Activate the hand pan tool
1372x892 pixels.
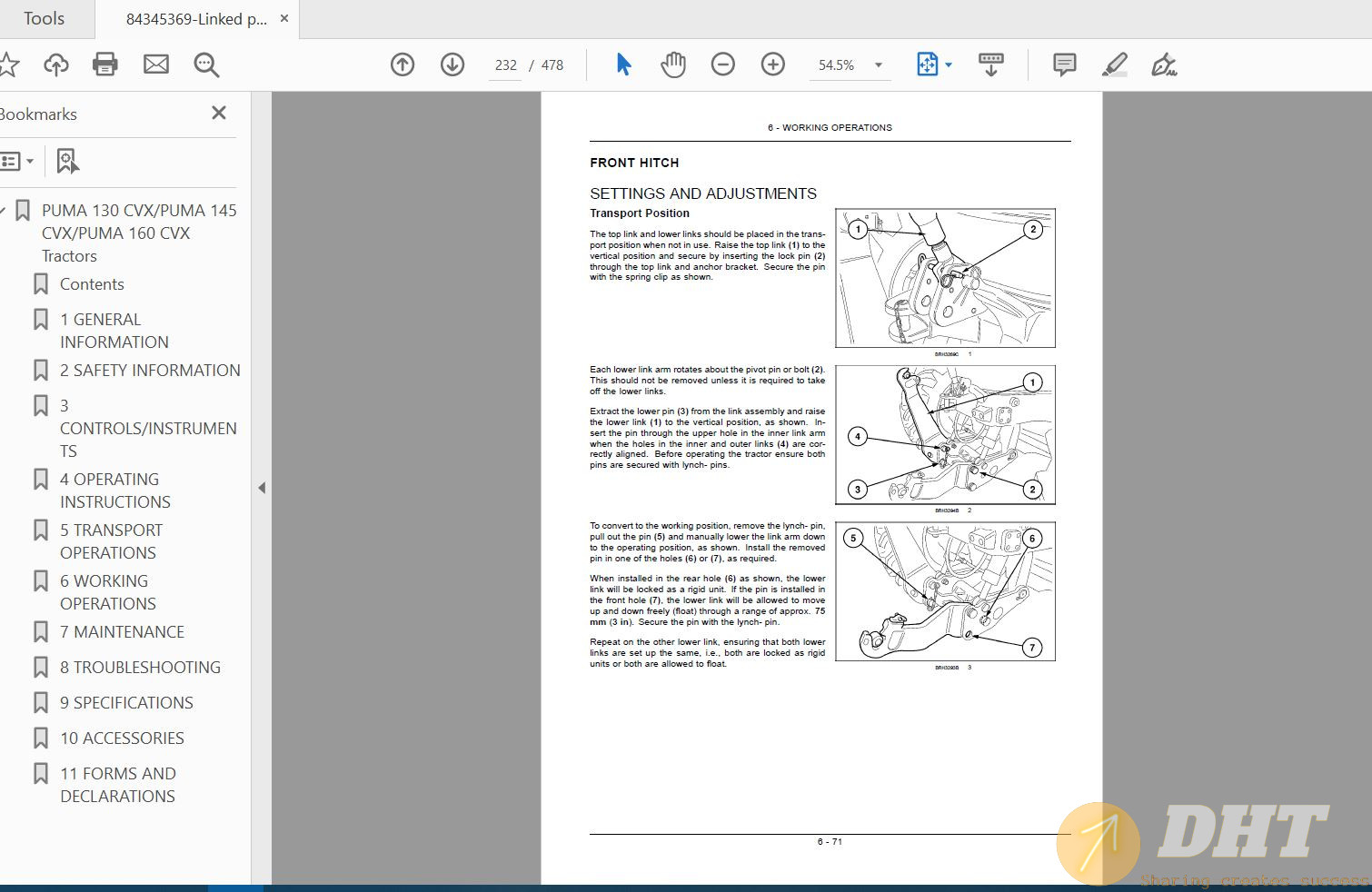click(673, 64)
